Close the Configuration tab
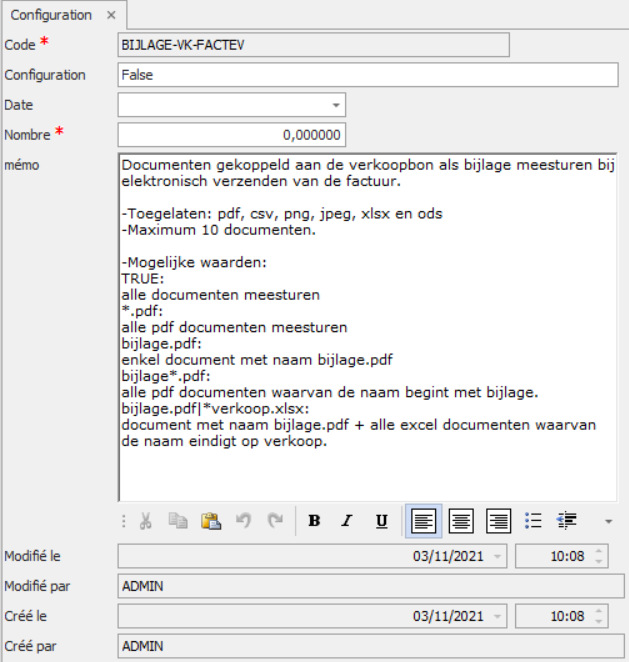Viewport: 629px width, 662px height. [x=111, y=15]
